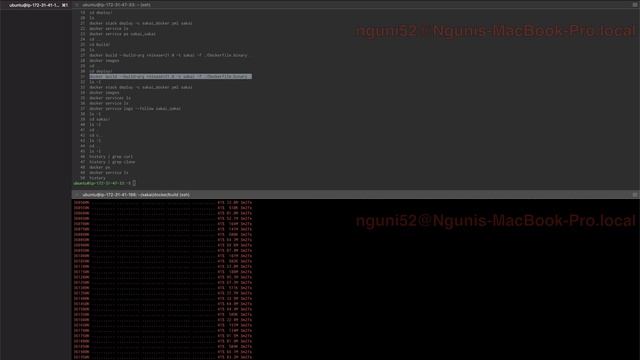
Task: Click the green ubuntu shell prompt in the top pane
Action: 102,183
